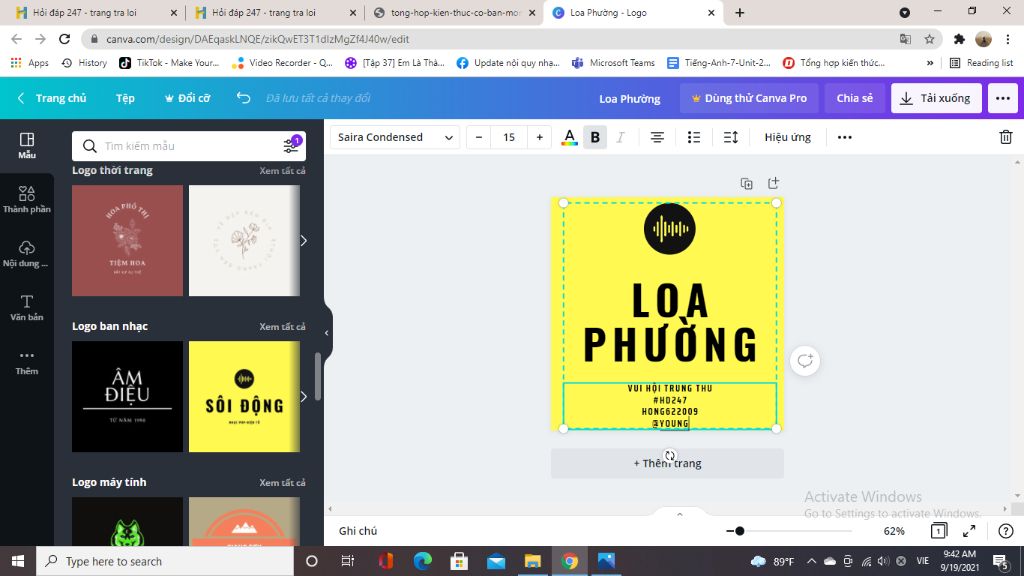1024x576 pixels.
Task: Reload the Canva page
Action: pos(64,39)
